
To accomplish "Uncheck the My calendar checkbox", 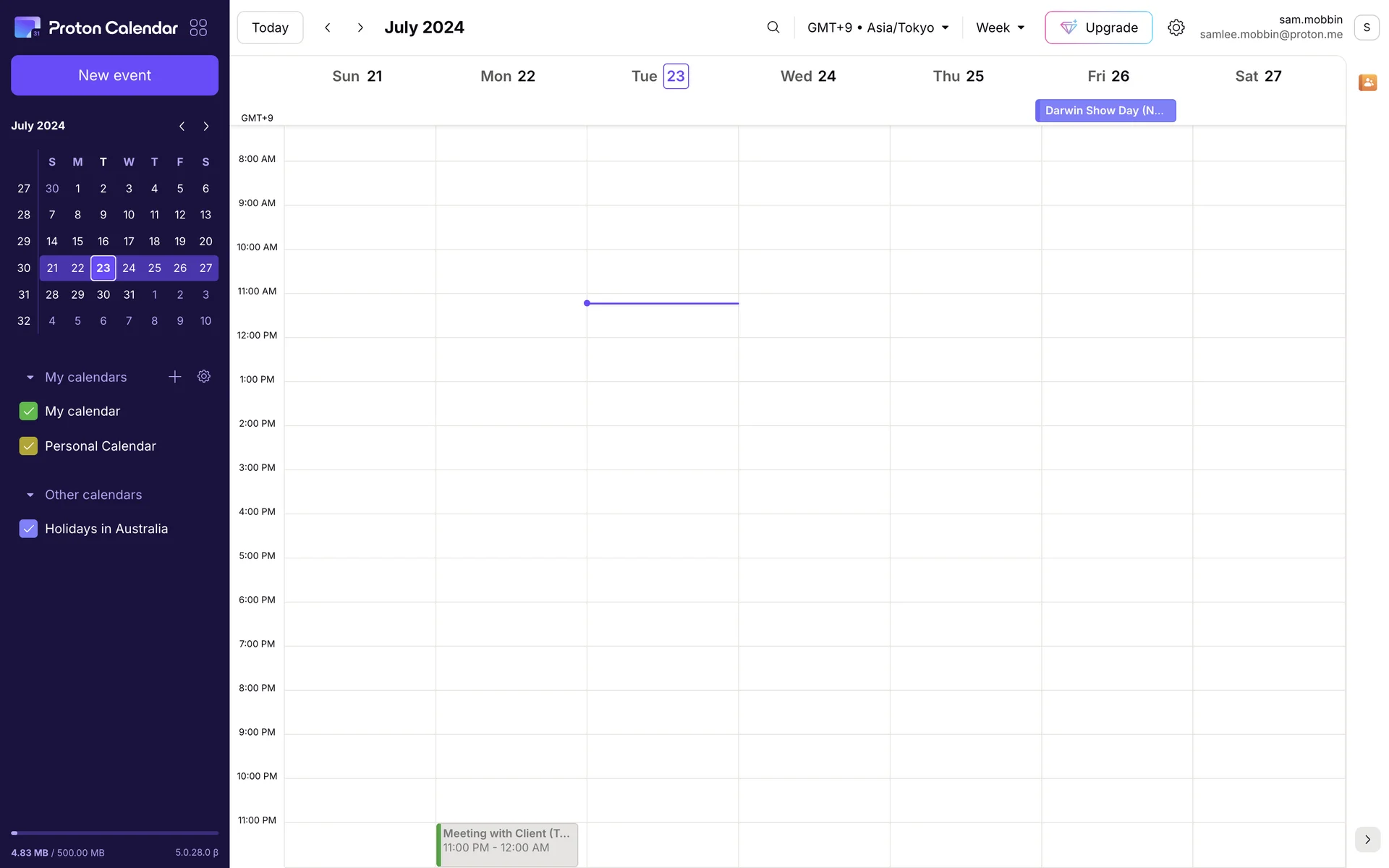I will pyautogui.click(x=28, y=411).
